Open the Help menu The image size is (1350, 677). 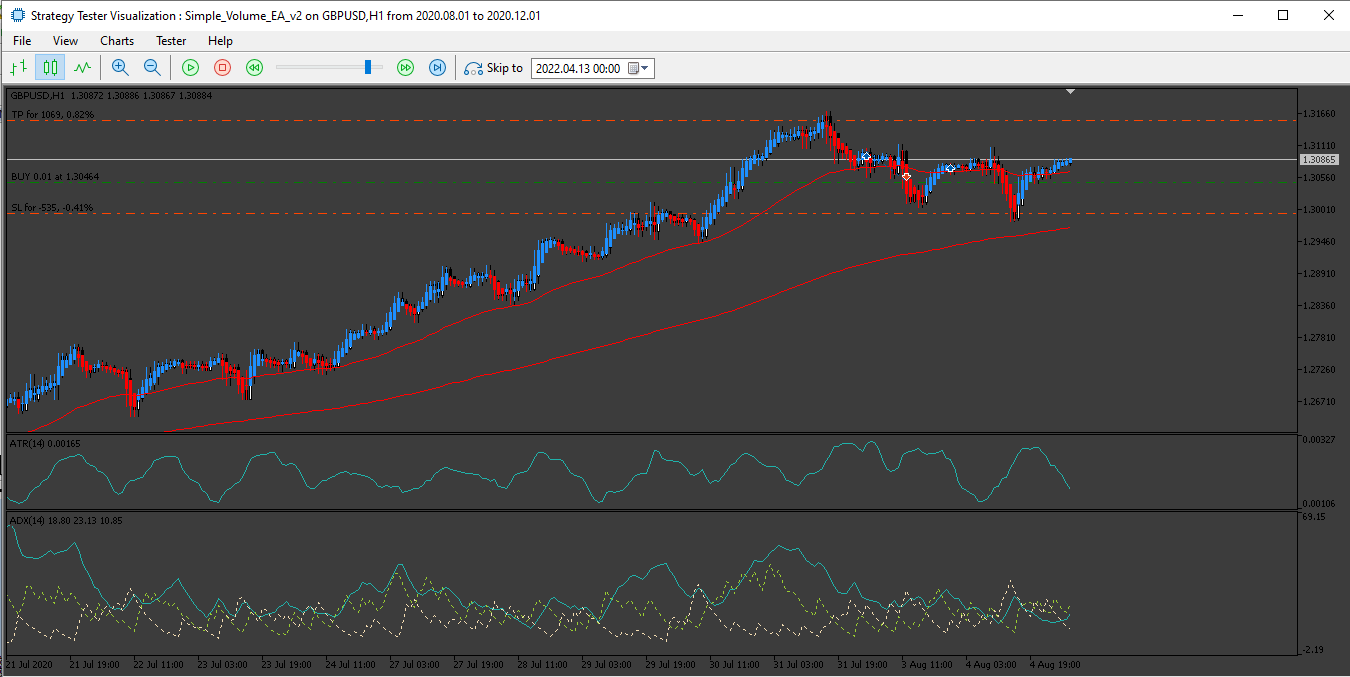coord(220,41)
